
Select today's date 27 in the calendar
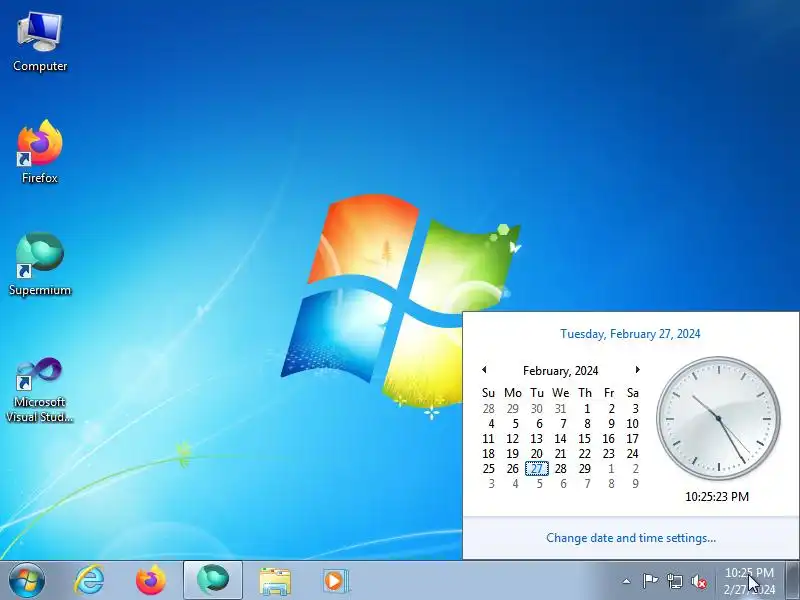537,468
